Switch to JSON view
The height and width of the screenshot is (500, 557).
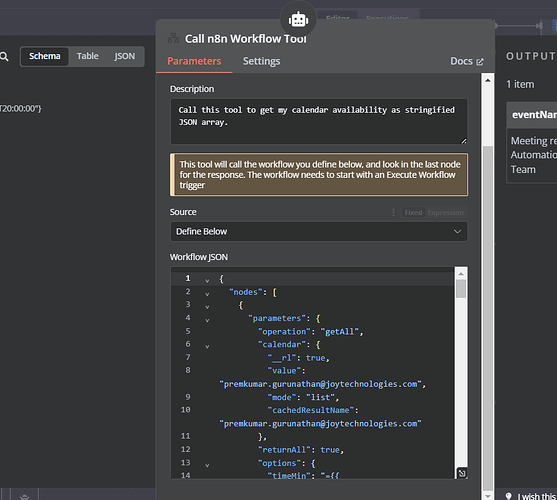(x=124, y=56)
